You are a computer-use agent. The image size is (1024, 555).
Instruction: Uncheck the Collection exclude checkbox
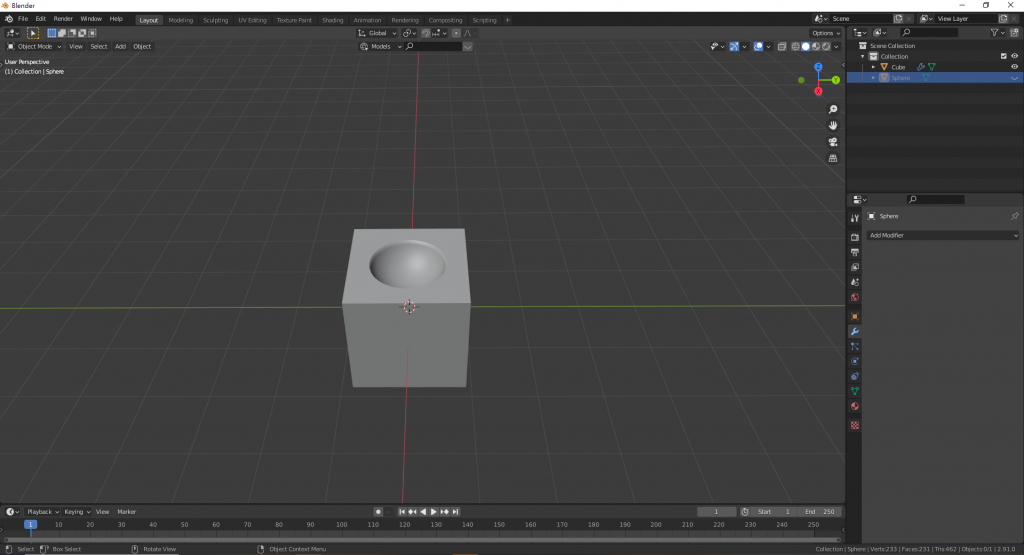click(1003, 56)
